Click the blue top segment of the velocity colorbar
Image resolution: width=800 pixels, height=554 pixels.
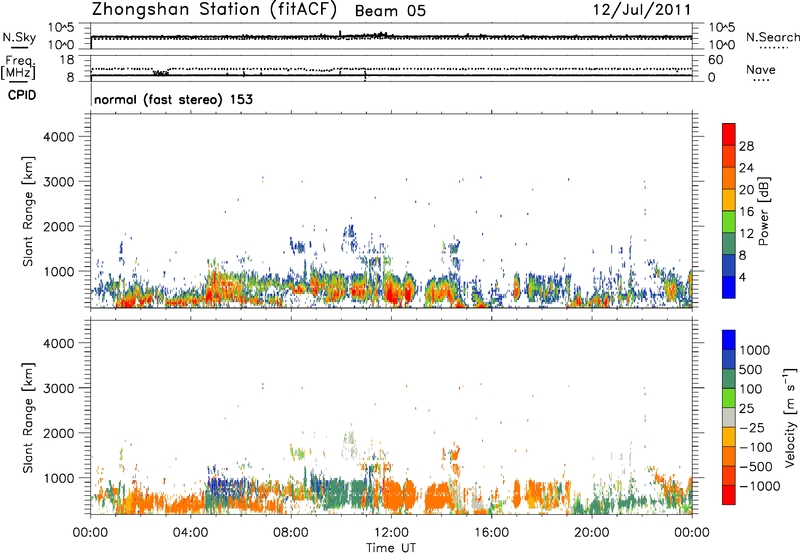point(729,340)
